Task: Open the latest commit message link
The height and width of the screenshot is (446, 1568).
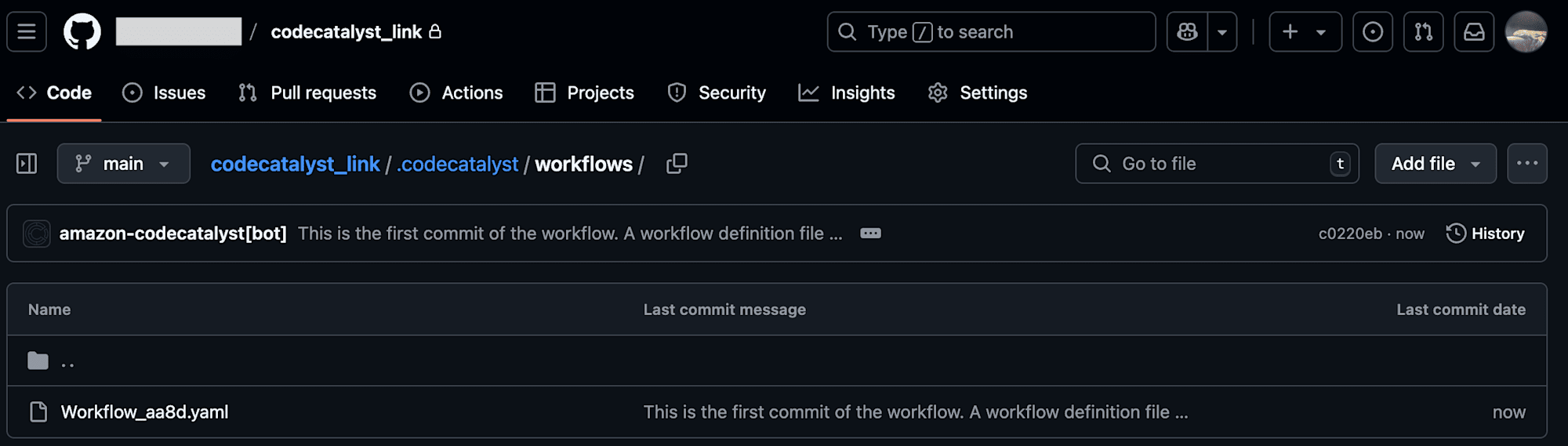Action: [x=570, y=234]
